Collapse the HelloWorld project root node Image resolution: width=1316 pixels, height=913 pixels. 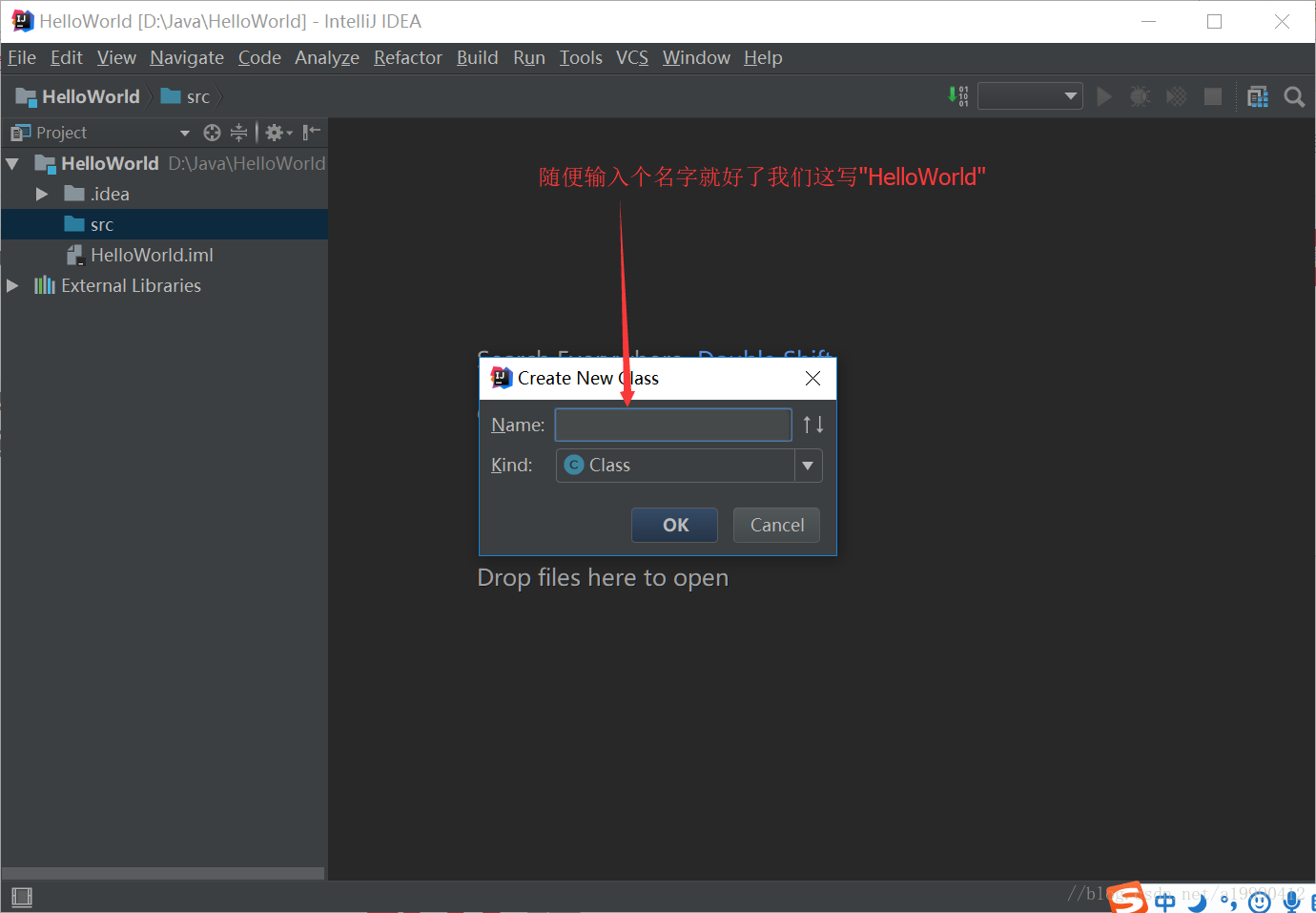tap(12, 164)
